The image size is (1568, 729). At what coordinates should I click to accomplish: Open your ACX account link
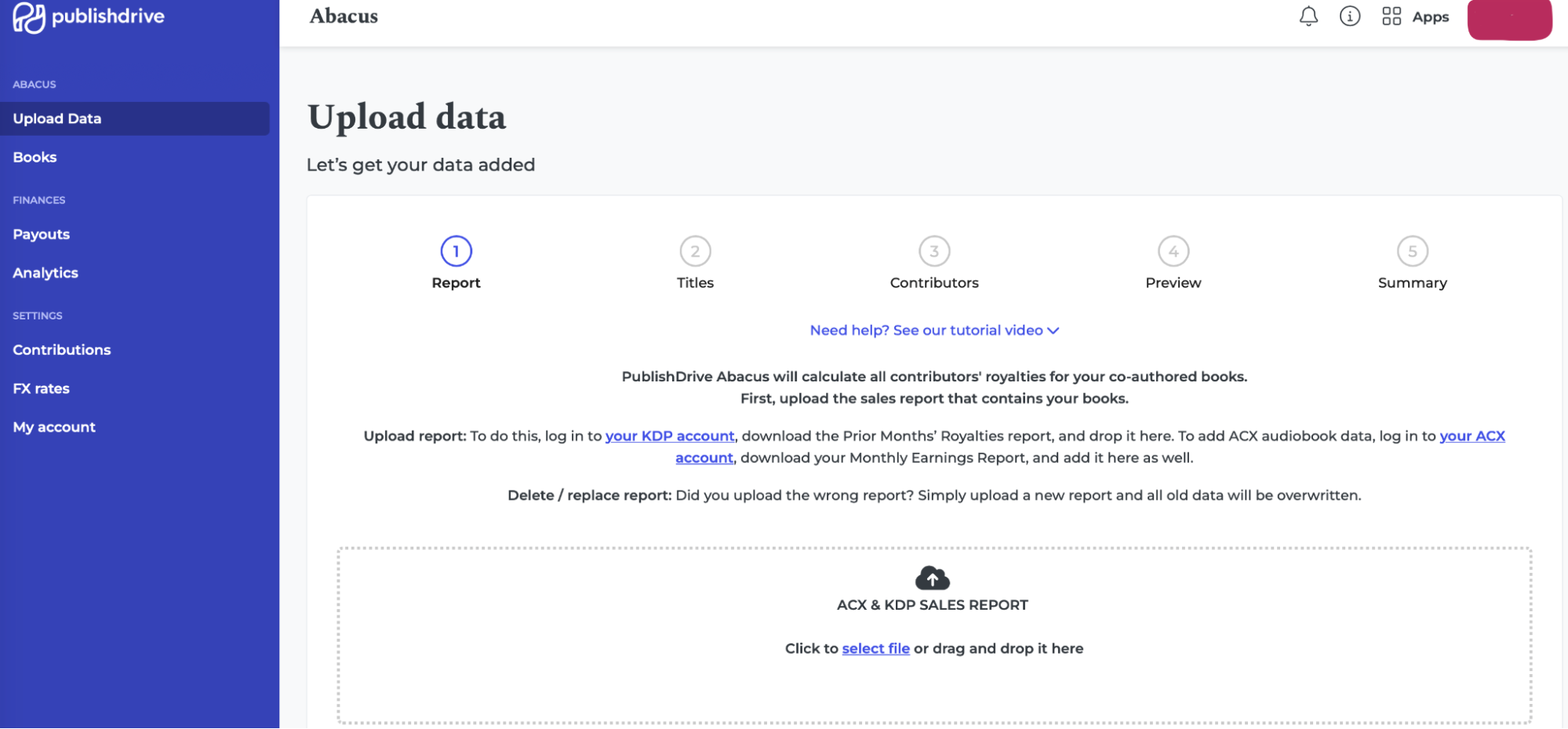tap(1471, 436)
